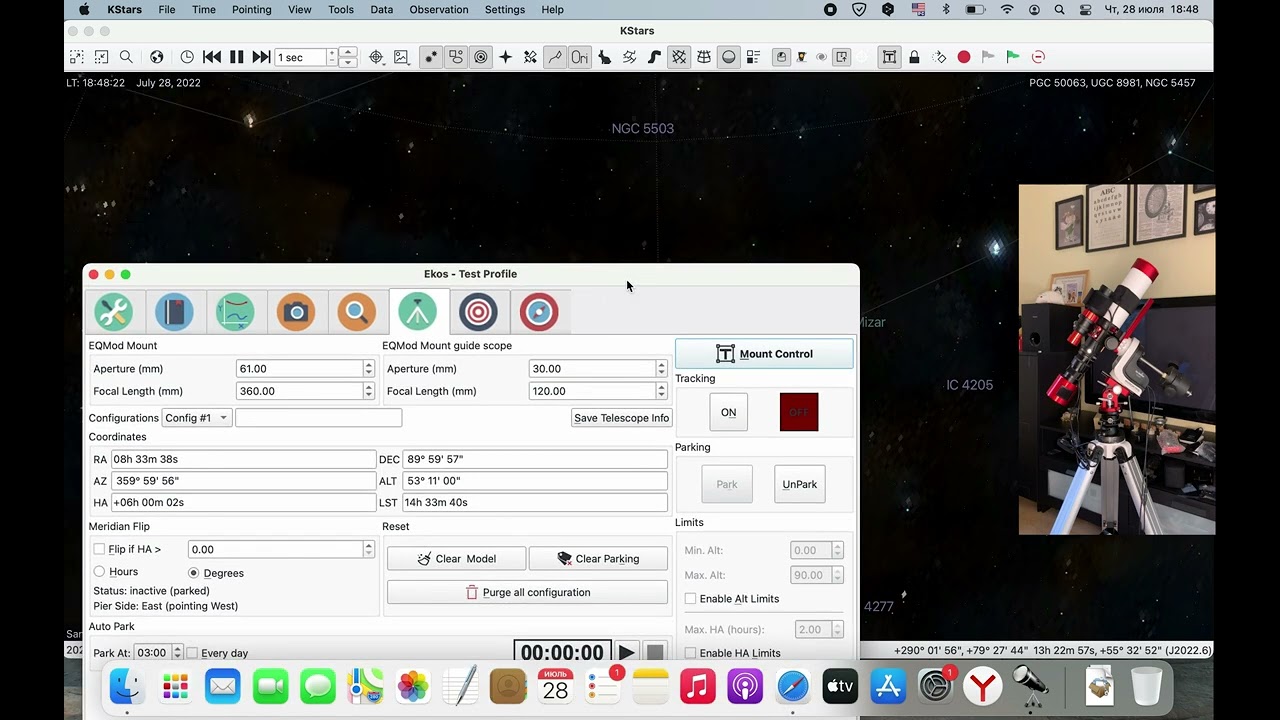The image size is (1280, 720).
Task: Toggle constellation lines icon
Action: point(555,57)
